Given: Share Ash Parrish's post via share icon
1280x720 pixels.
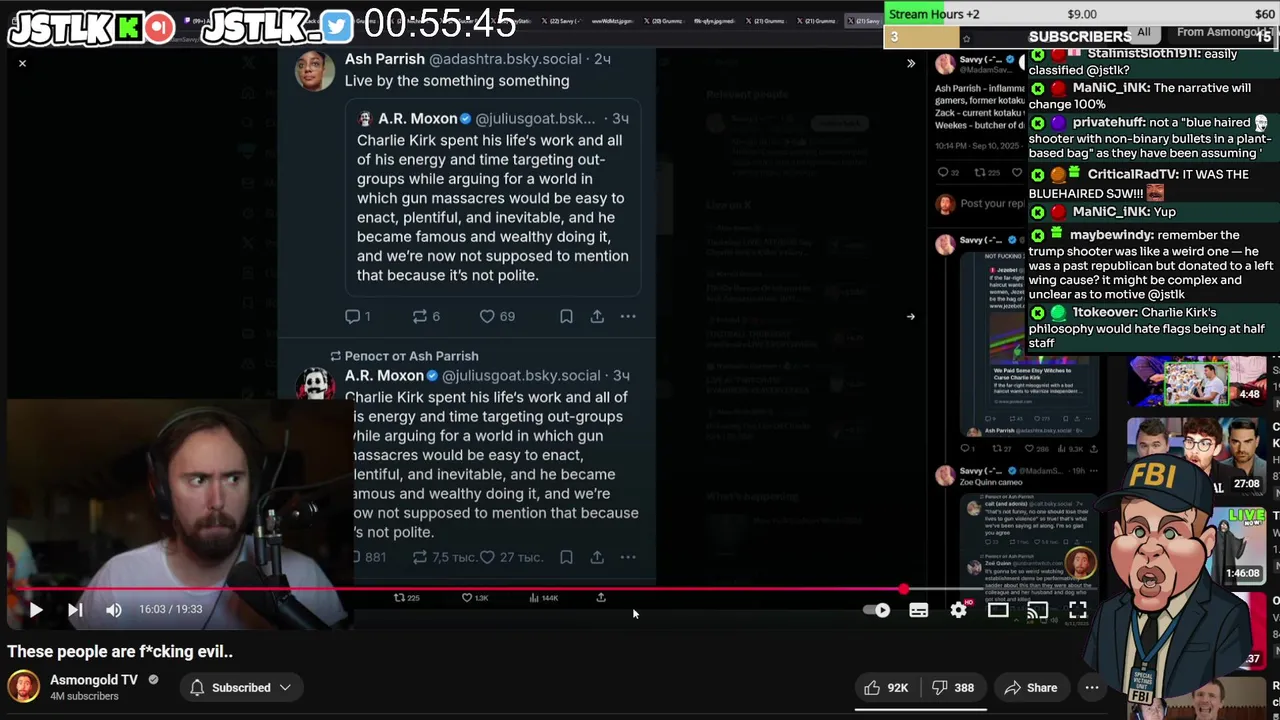Looking at the screenshot, I should click(597, 317).
